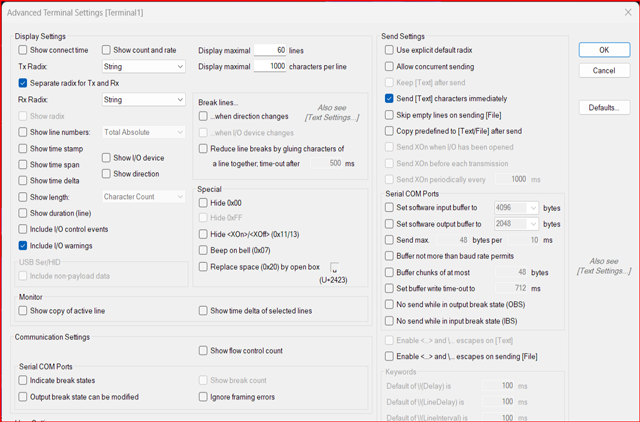Open Show line numbers Total Absolute dropdown
This screenshot has height=422, width=640.
tap(145, 132)
